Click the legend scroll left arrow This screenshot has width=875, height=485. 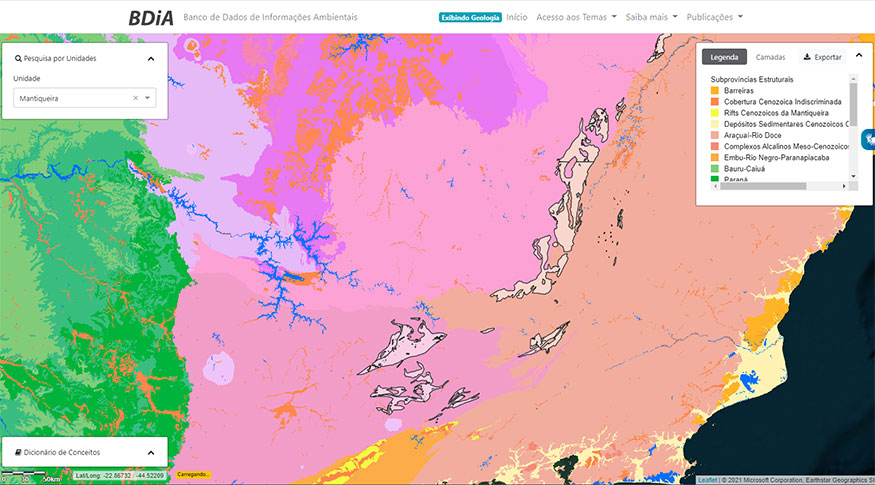(715, 186)
